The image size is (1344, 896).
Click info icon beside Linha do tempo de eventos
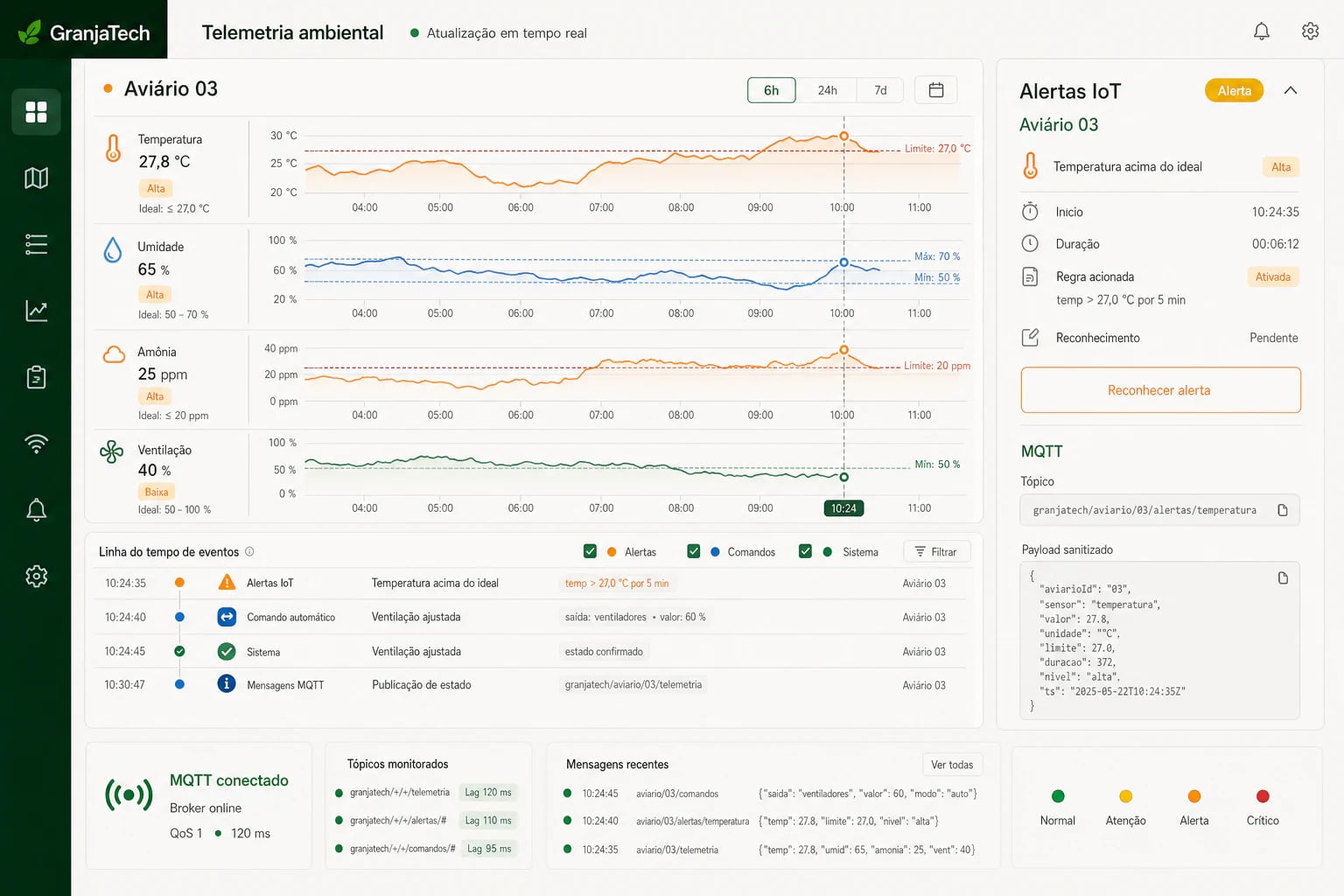pyautogui.click(x=249, y=551)
